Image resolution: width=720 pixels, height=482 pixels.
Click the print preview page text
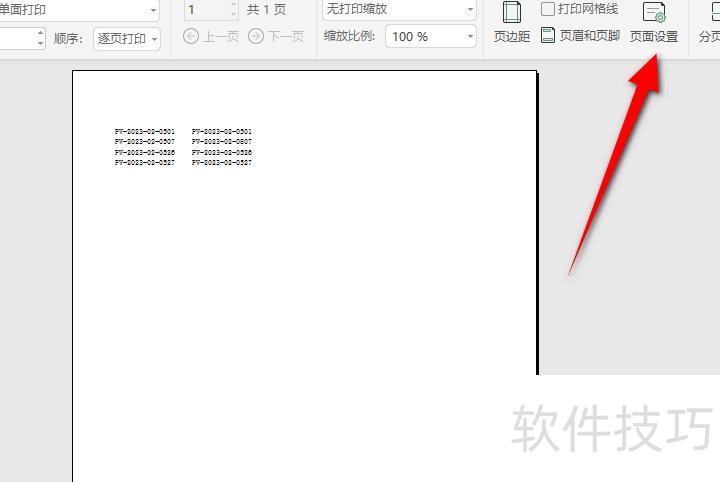click(x=183, y=147)
